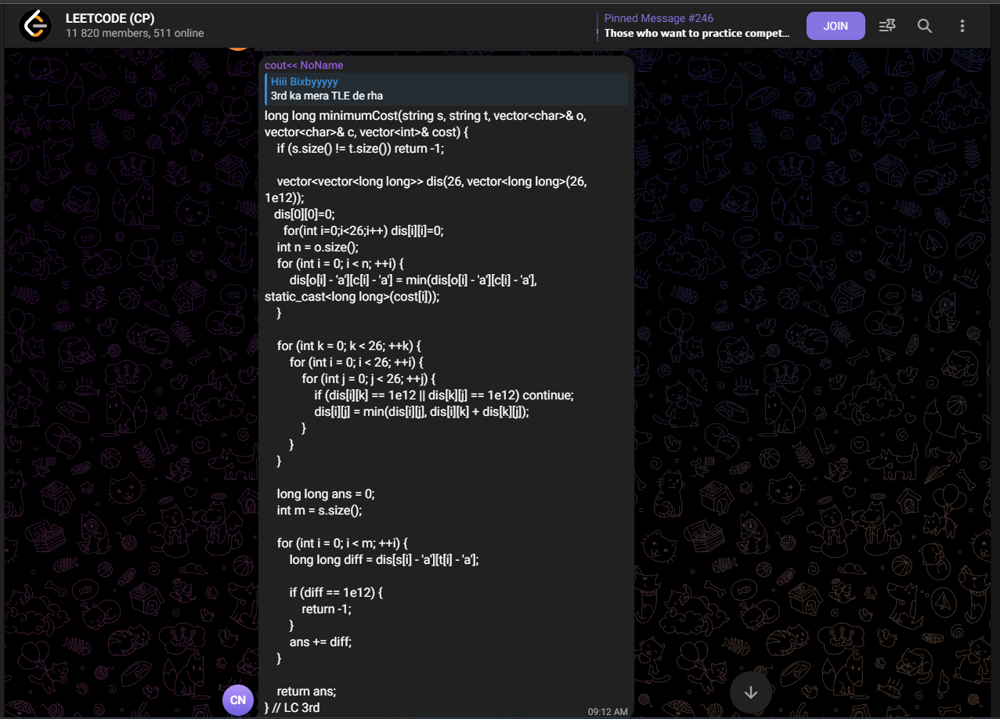The height and width of the screenshot is (719, 1000).
Task: Open sender profile cout<< NoName
Action: pyautogui.click(x=304, y=65)
